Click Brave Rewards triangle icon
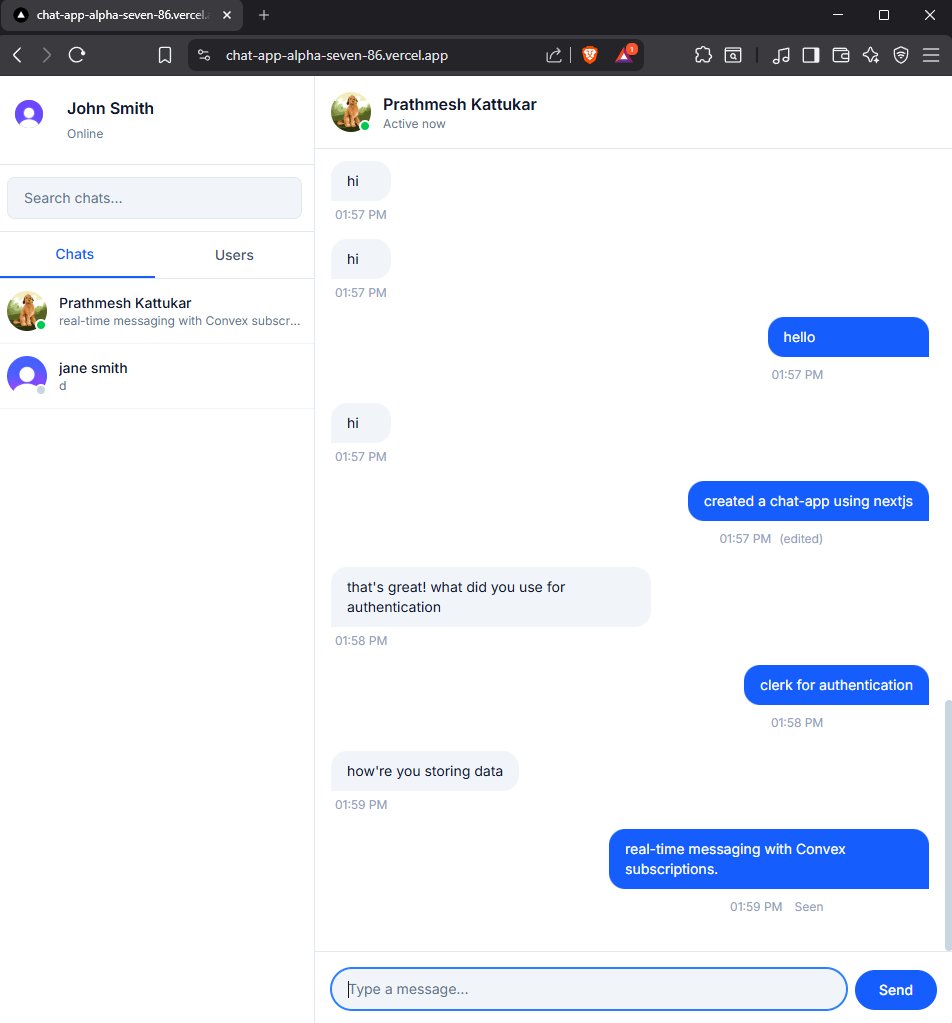Image resolution: width=952 pixels, height=1023 pixels. [x=625, y=55]
